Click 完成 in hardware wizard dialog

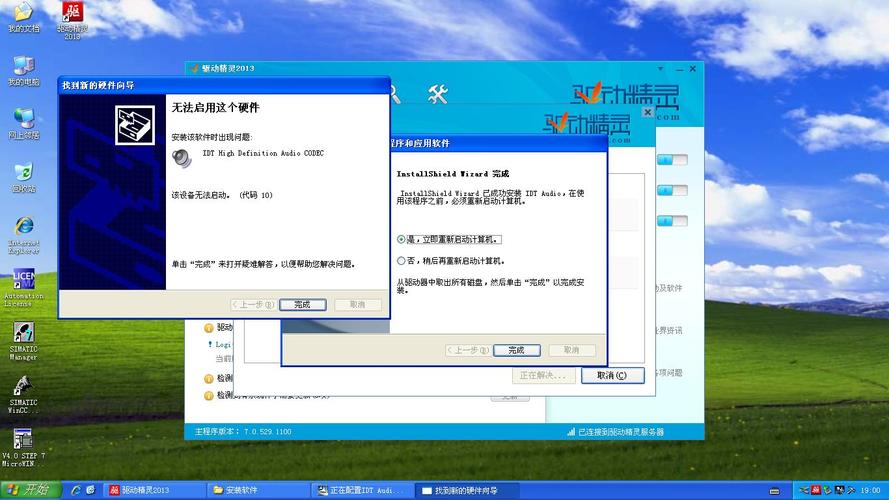303,304
